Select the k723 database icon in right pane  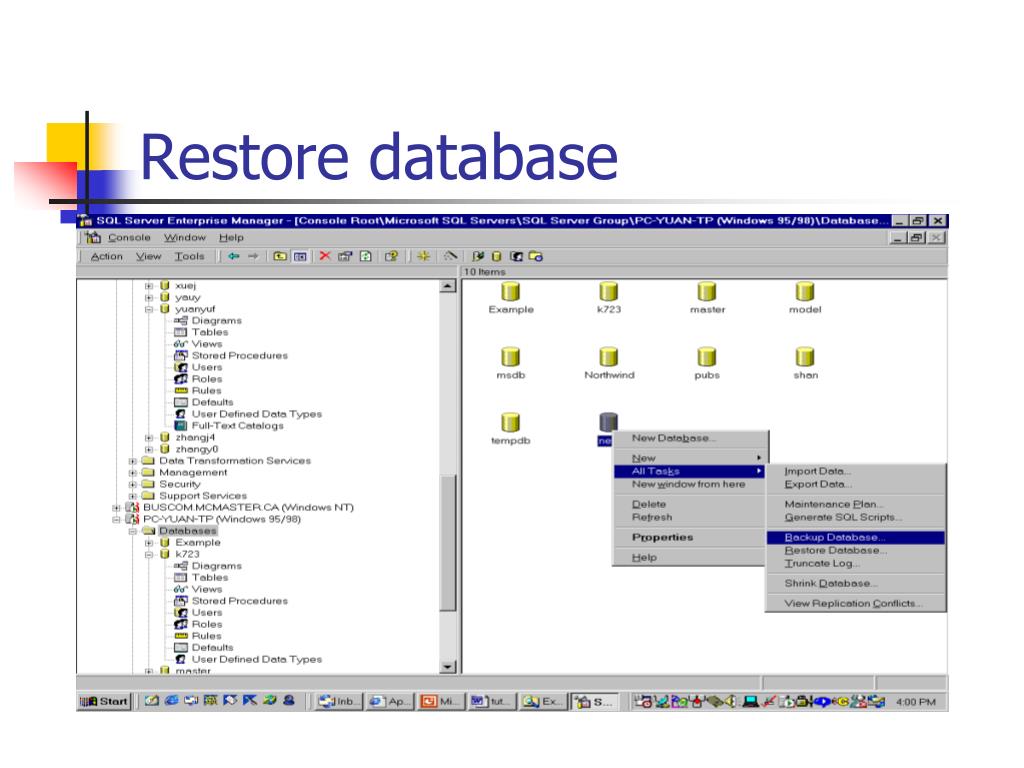(x=609, y=291)
